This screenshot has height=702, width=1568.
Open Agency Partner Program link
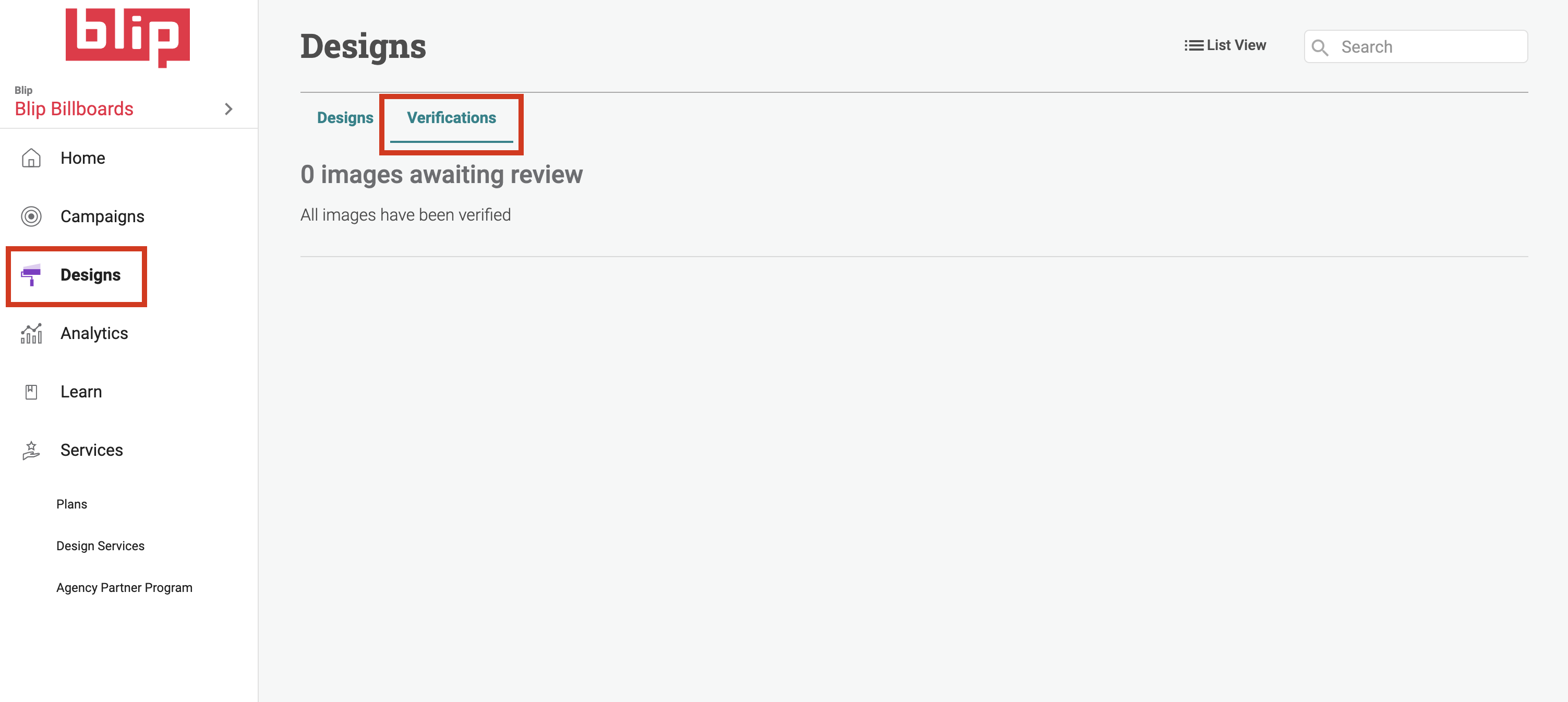(124, 588)
